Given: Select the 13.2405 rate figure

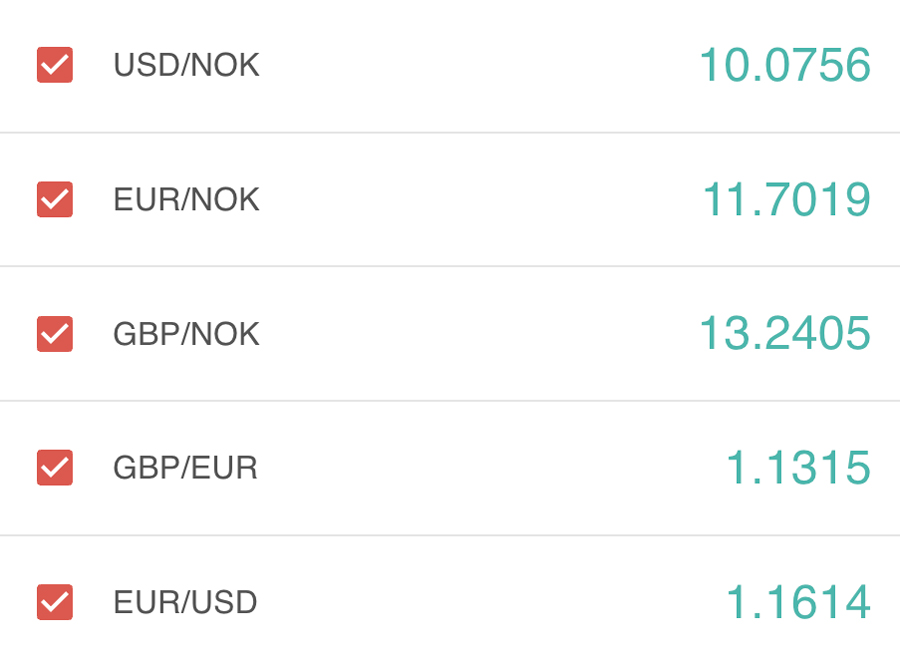Looking at the screenshot, I should pos(784,333).
